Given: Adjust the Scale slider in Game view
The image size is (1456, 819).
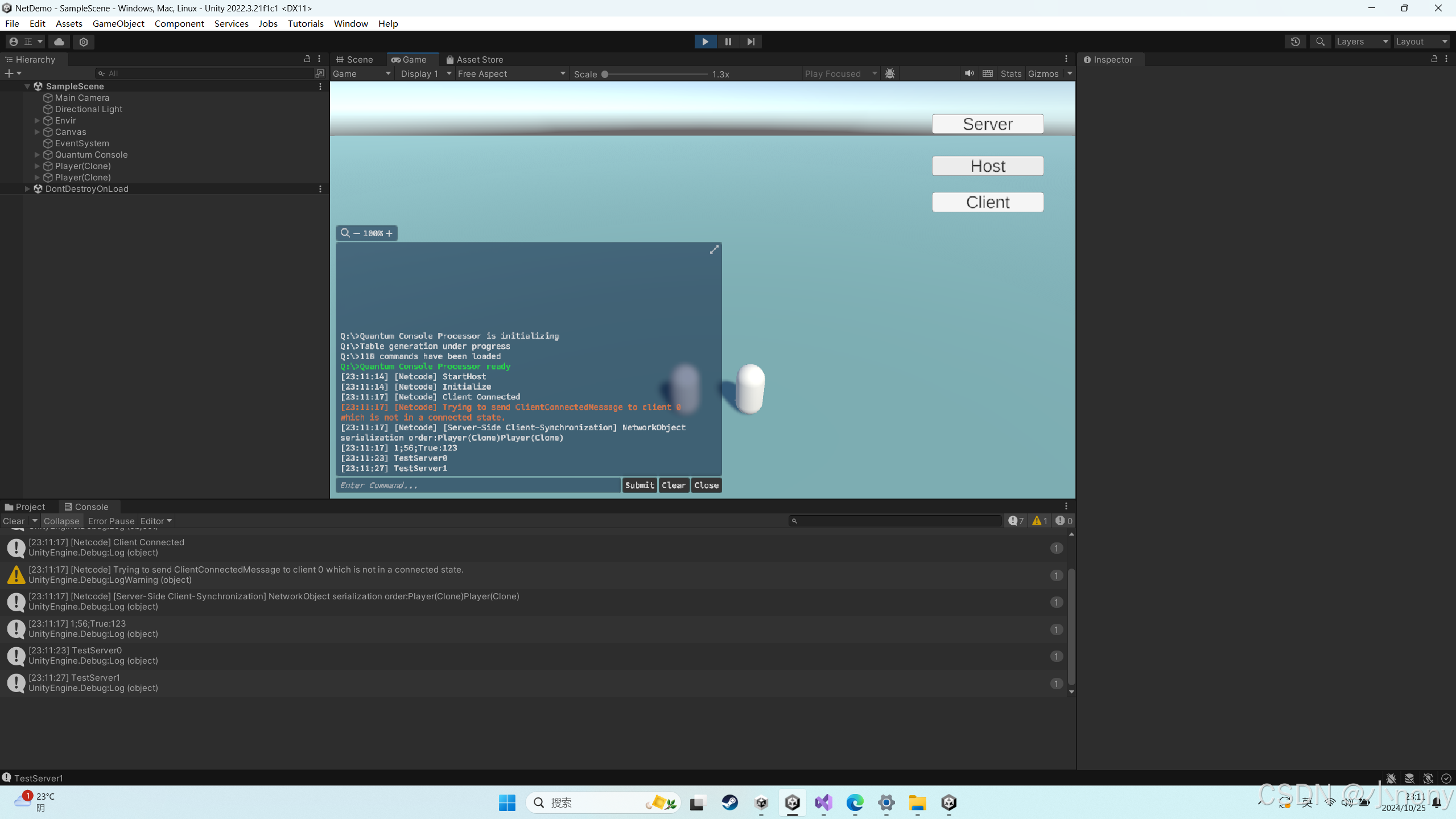Looking at the screenshot, I should click(605, 74).
